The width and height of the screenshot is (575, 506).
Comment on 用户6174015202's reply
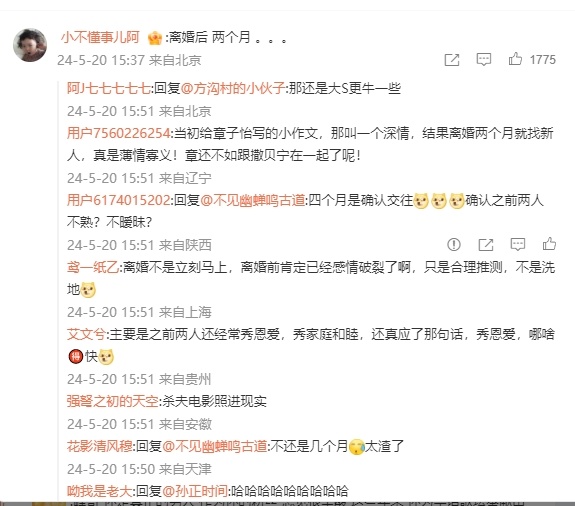(x=518, y=244)
